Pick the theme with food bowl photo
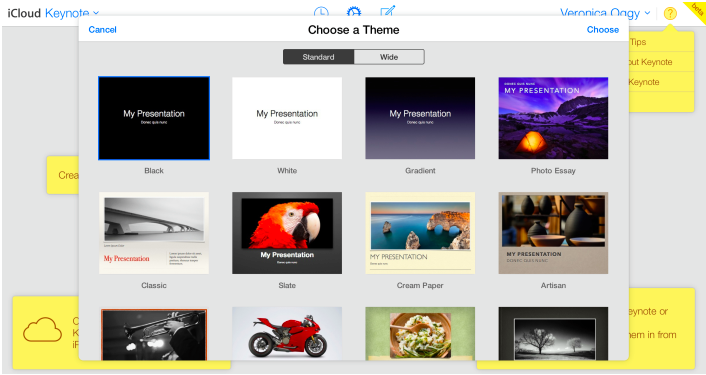This screenshot has width=706, height=375. (420, 334)
